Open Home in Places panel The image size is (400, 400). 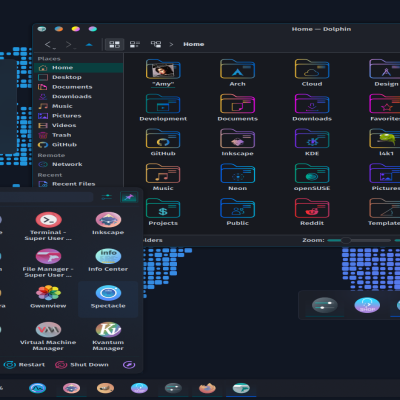(x=79, y=68)
